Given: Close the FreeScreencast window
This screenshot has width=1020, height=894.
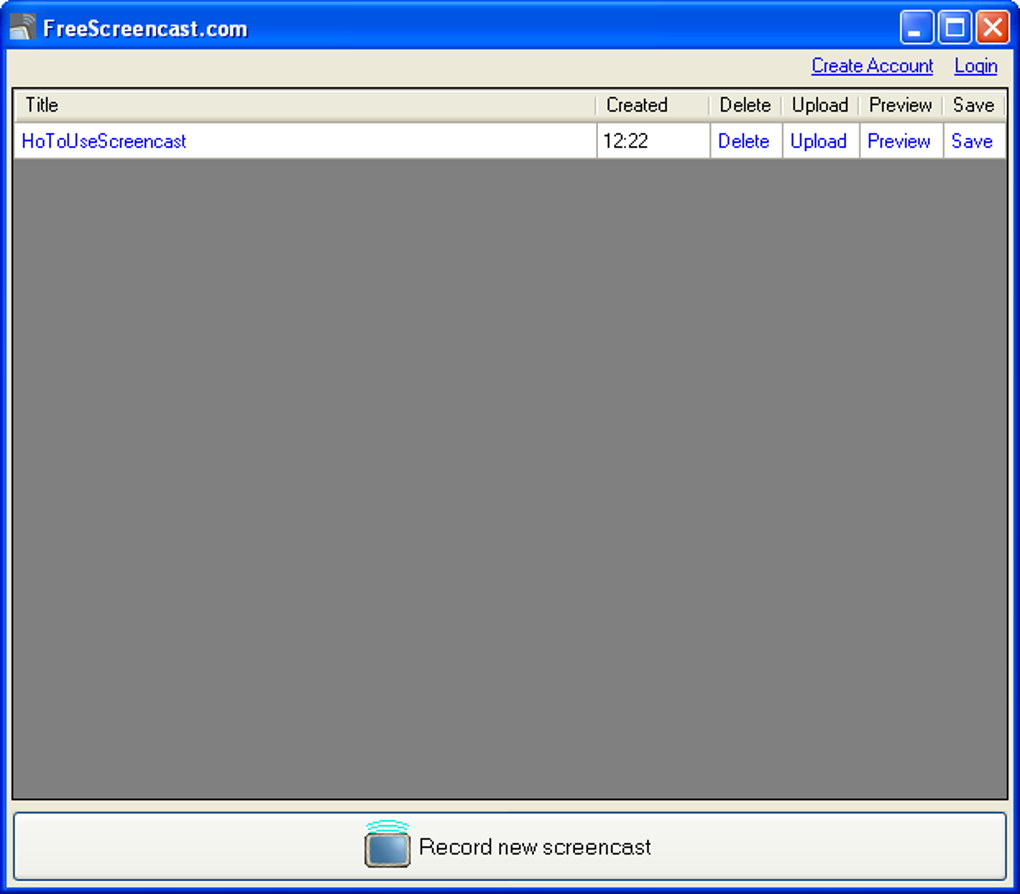Looking at the screenshot, I should [x=993, y=28].
